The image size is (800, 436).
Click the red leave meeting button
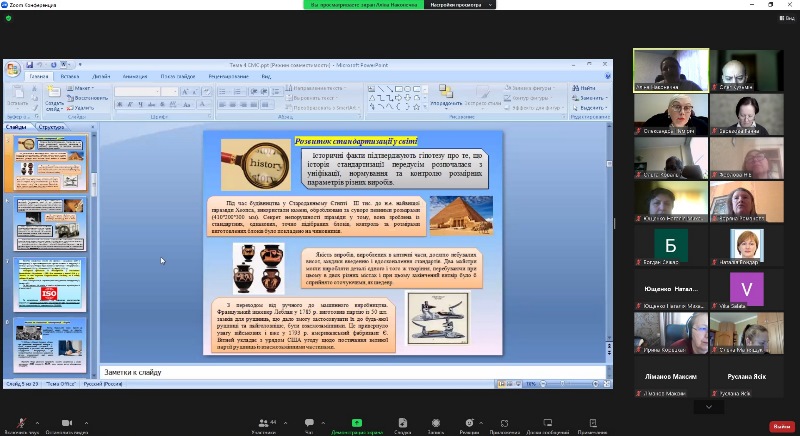781,425
